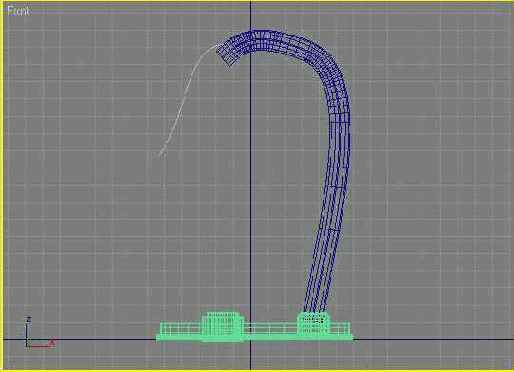Select the green base platform slab
Screen dimensions: 514x372
pyautogui.click(x=254, y=338)
